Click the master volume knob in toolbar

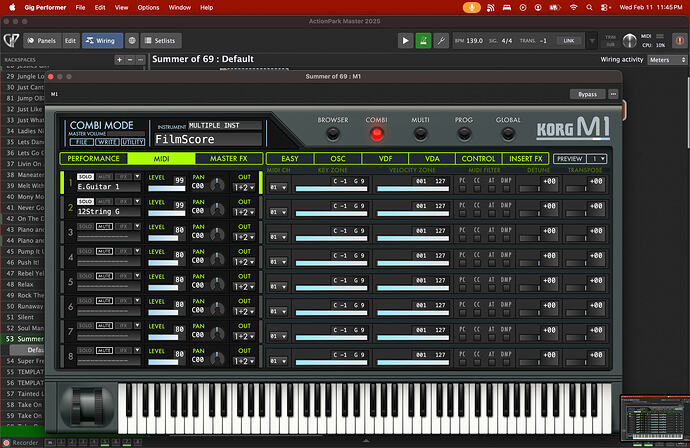click(629, 40)
